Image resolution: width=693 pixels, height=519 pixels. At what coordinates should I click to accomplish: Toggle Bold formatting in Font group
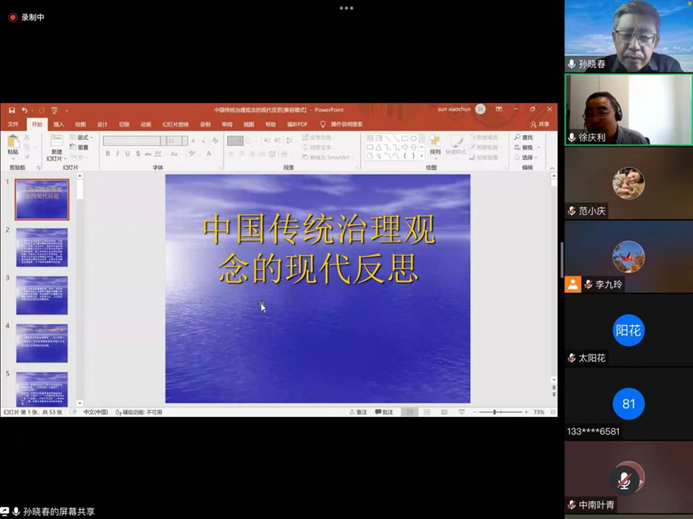coord(108,154)
